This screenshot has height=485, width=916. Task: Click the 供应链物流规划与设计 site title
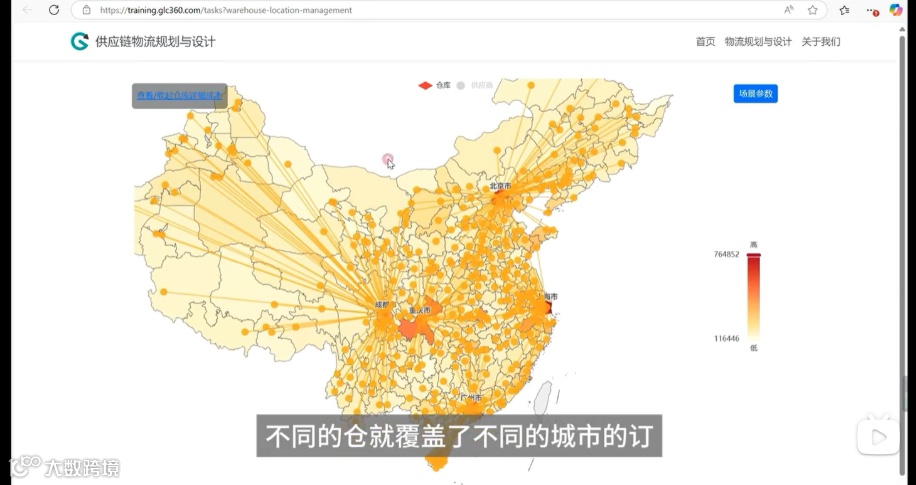click(x=155, y=41)
